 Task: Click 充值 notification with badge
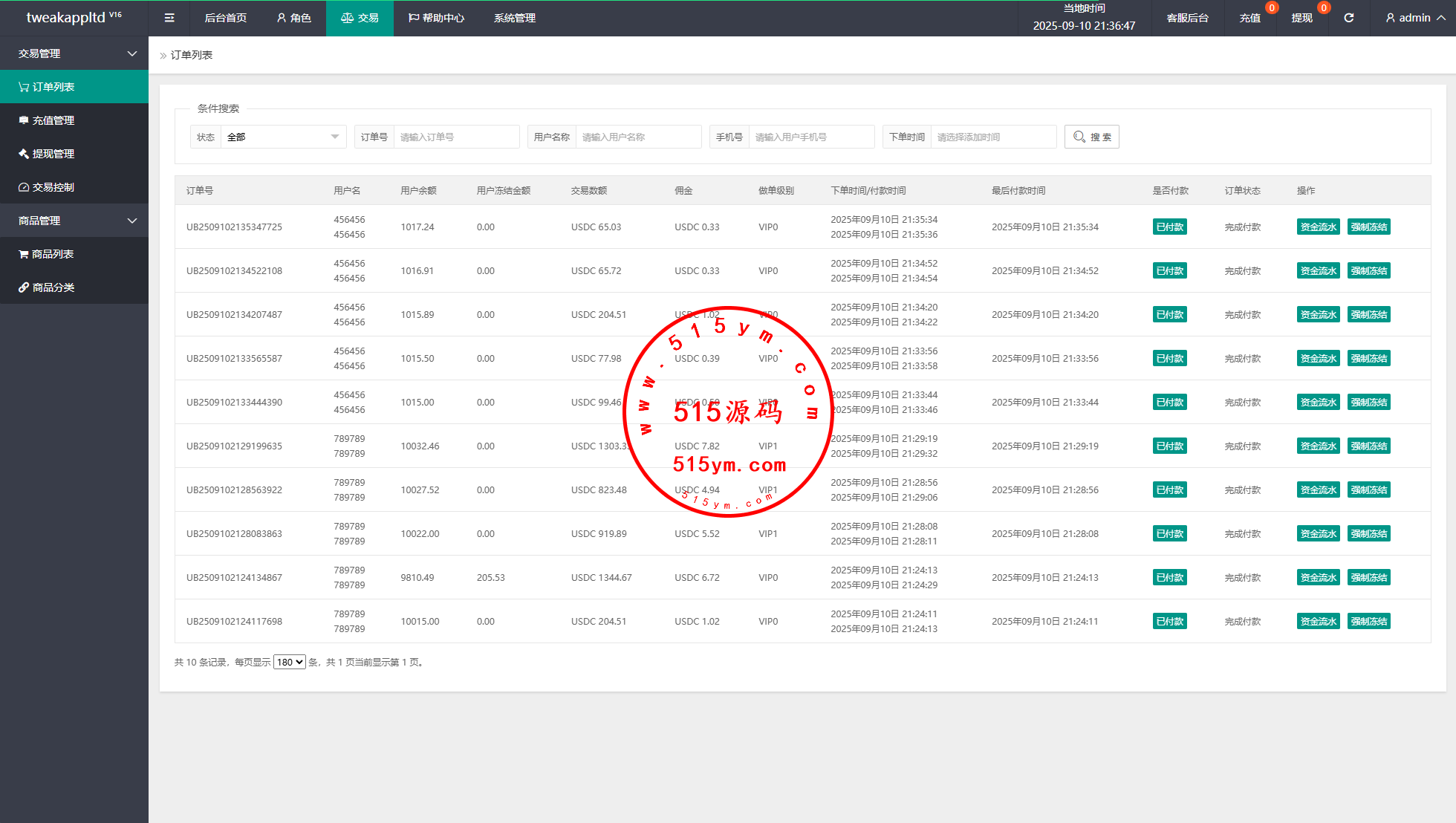click(x=1250, y=18)
